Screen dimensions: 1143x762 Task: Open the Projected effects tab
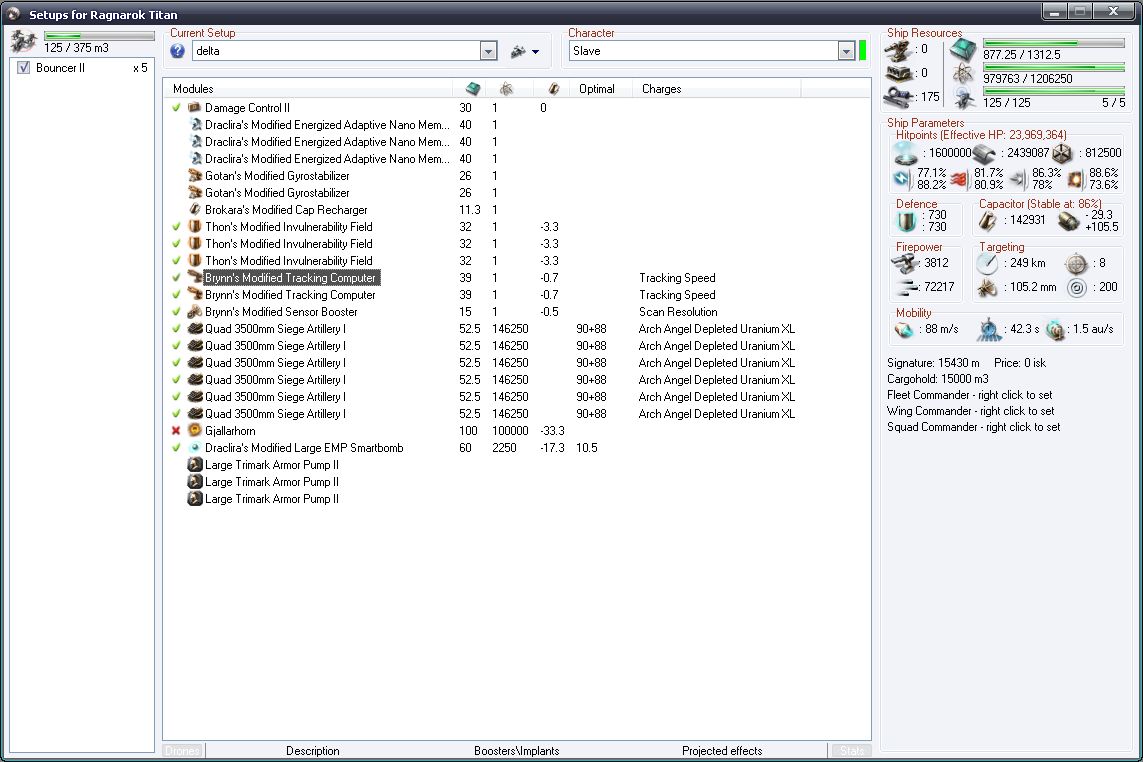pyautogui.click(x=722, y=751)
